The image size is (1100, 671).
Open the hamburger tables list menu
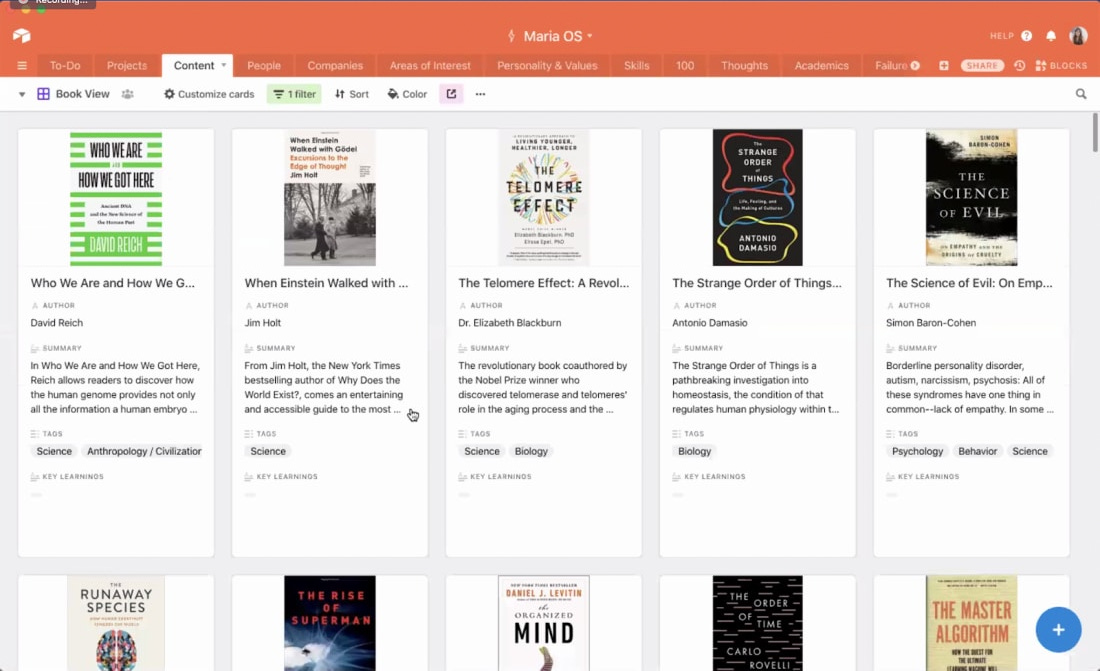22,66
